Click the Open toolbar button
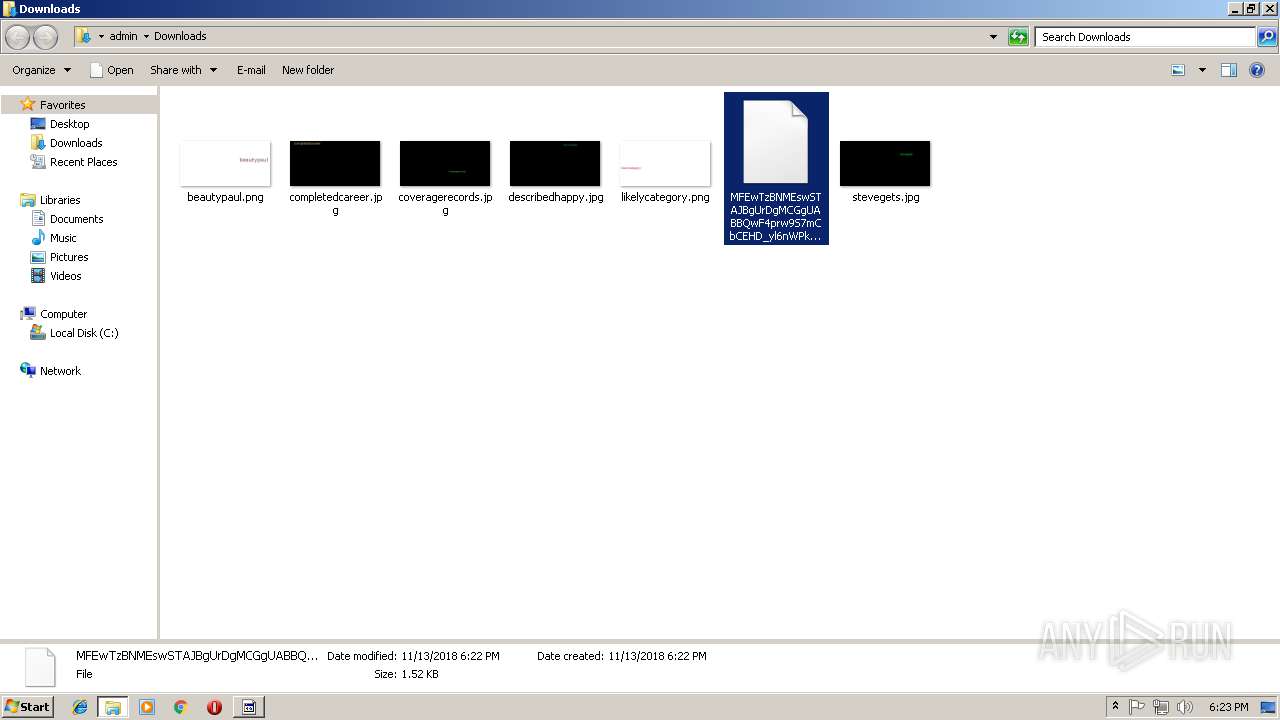The height and width of the screenshot is (720, 1280). click(111, 70)
